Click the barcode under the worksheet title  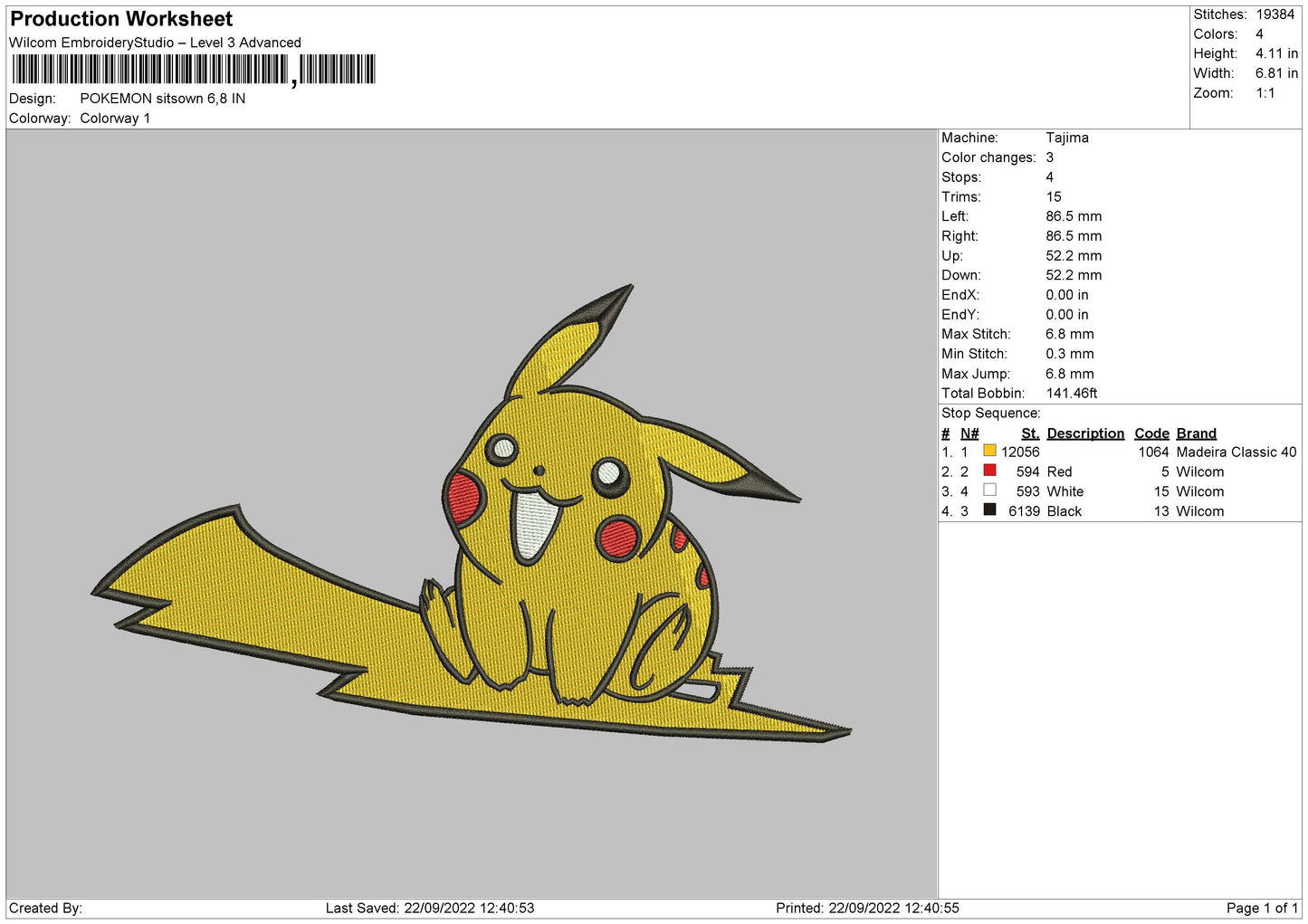194,70
